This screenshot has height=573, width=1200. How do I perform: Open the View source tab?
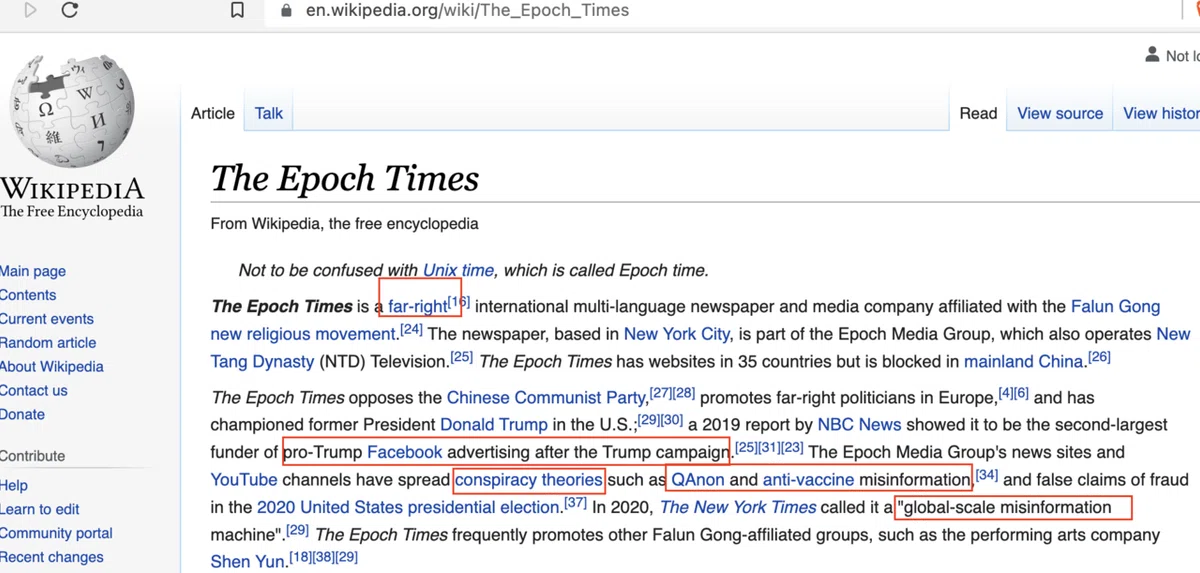click(1060, 113)
